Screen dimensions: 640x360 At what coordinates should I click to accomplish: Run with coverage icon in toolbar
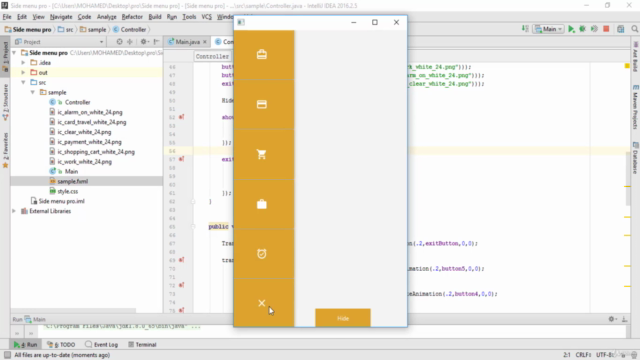tap(594, 29)
